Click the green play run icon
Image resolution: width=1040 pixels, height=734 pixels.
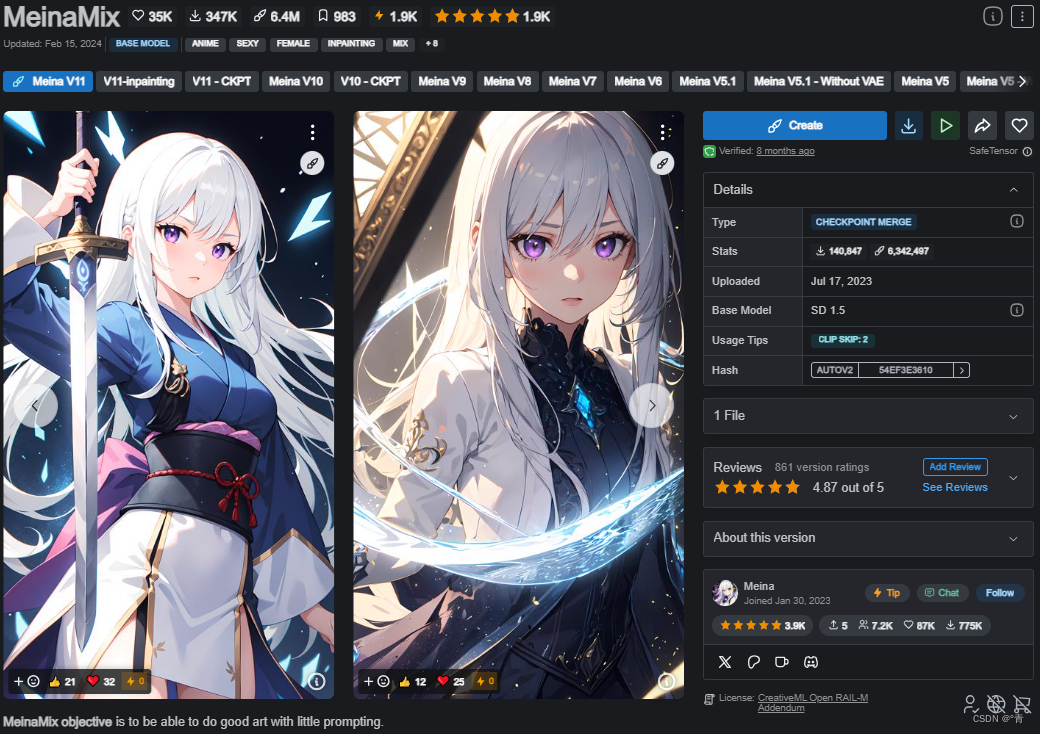pos(946,125)
